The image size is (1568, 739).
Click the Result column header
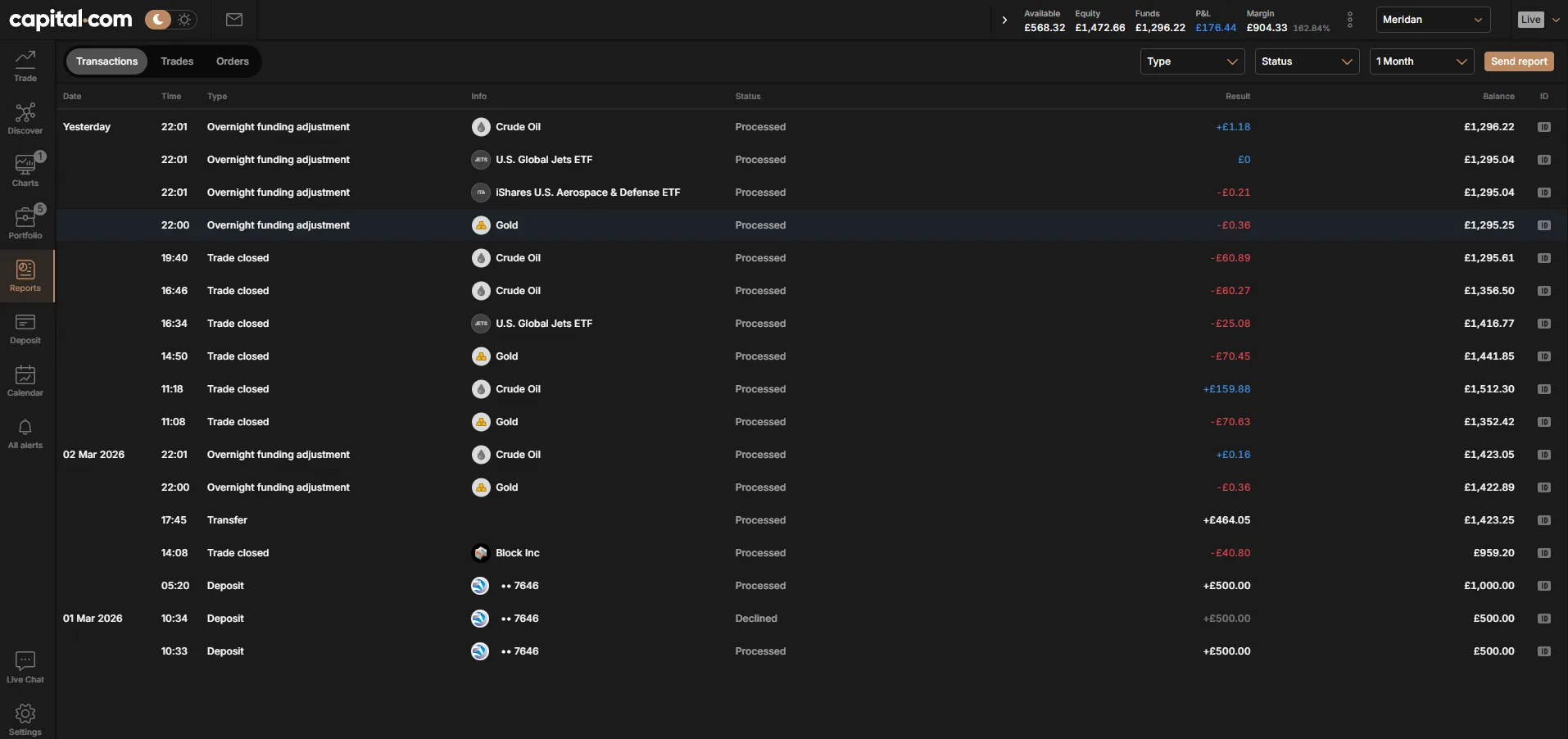pyautogui.click(x=1238, y=97)
